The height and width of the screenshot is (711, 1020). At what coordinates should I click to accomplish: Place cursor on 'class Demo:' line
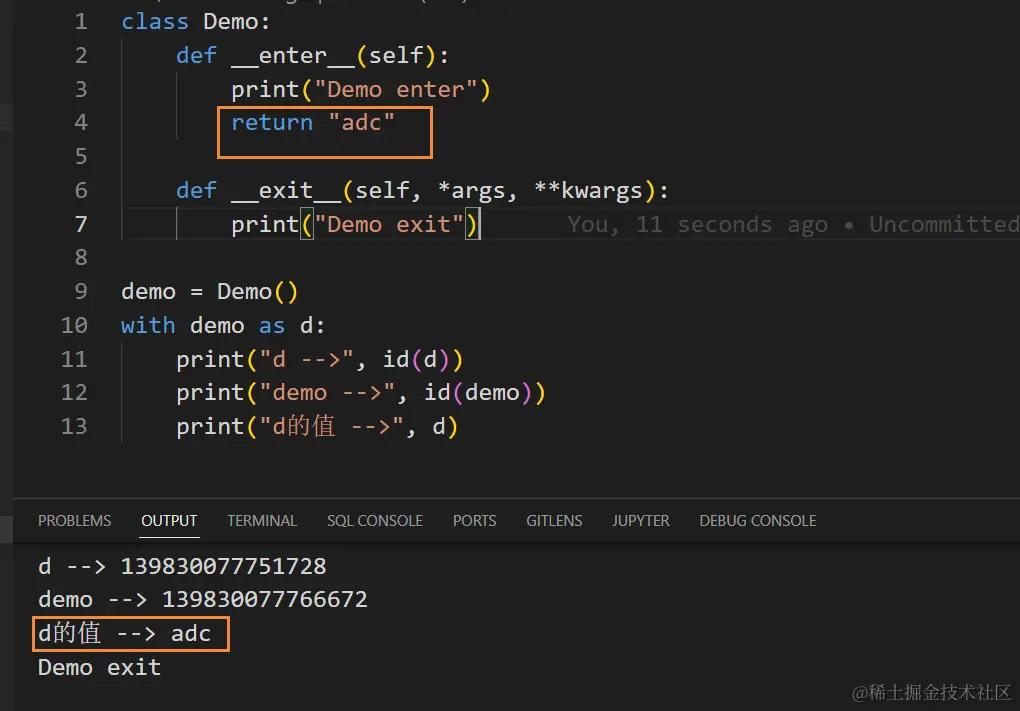[x=196, y=21]
